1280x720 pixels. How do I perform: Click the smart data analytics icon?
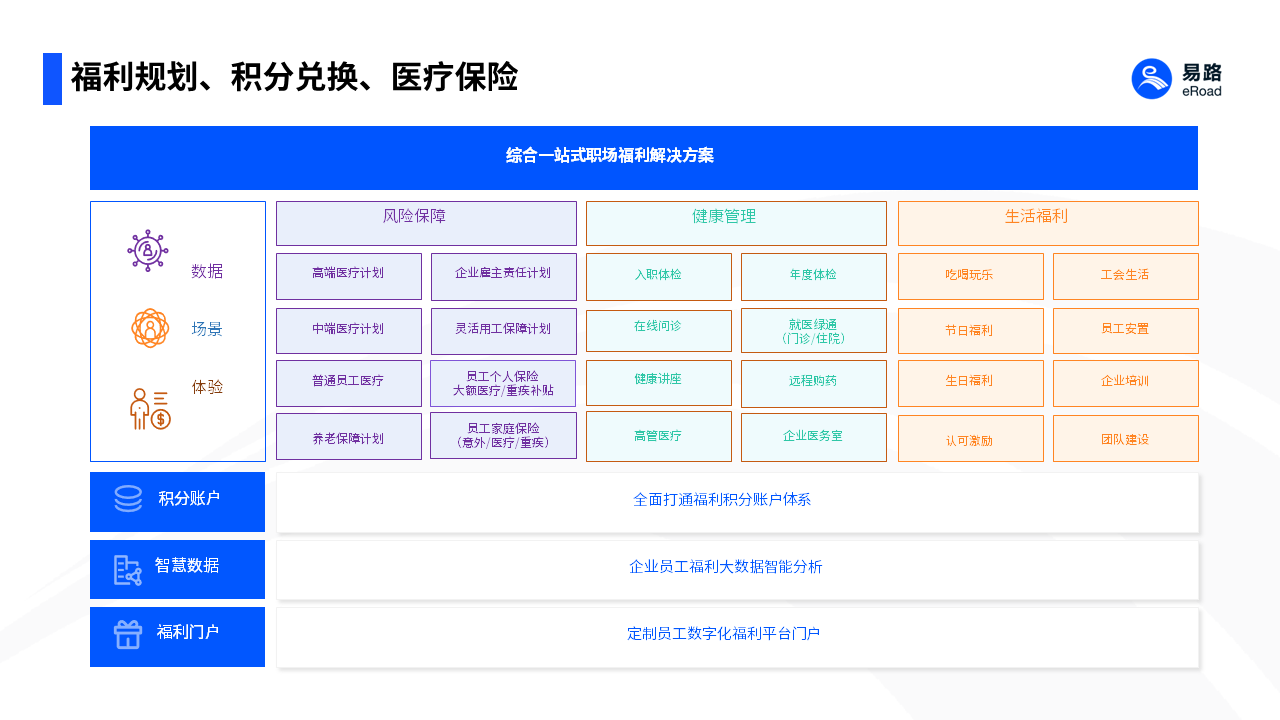click(x=127, y=570)
